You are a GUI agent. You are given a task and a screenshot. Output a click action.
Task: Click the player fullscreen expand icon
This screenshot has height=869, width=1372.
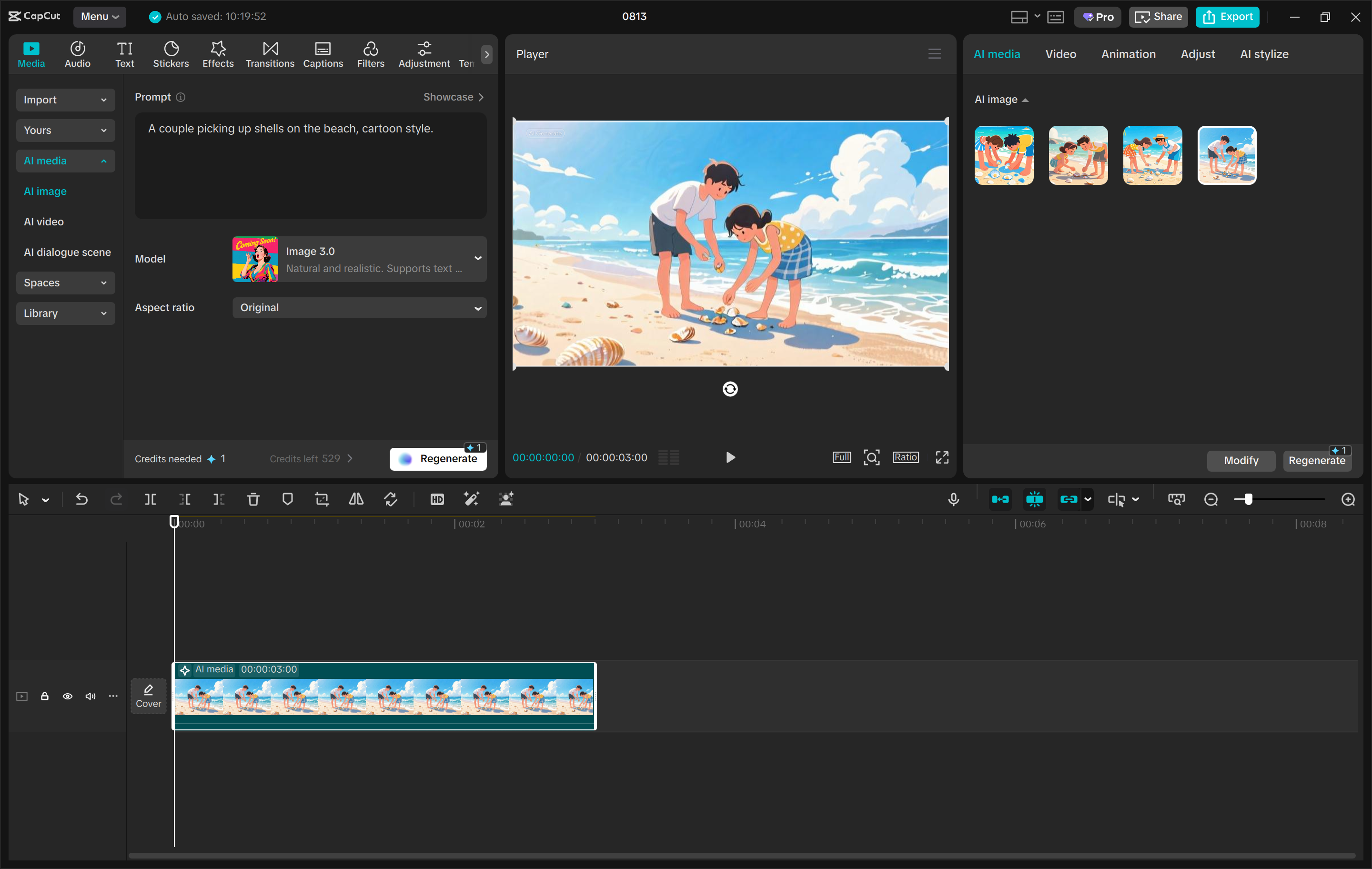click(942, 457)
